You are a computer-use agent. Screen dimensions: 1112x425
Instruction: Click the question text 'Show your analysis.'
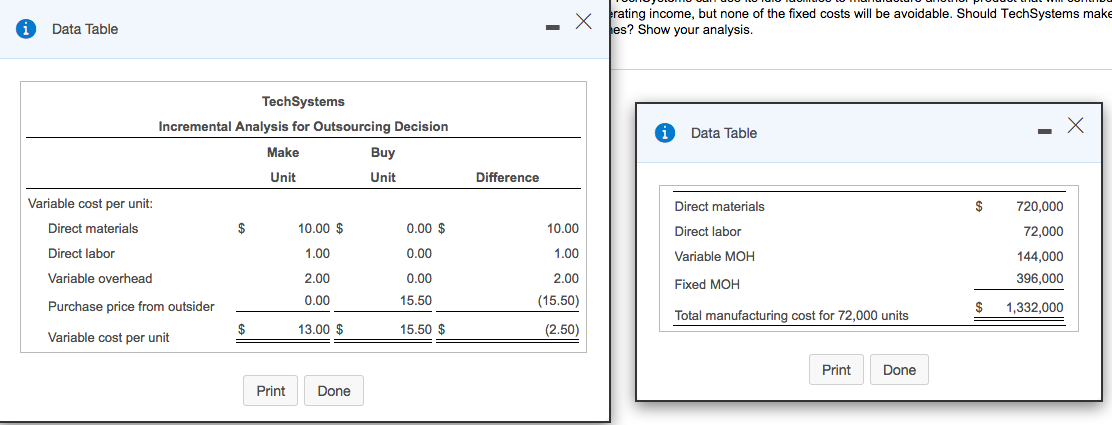pos(695,31)
